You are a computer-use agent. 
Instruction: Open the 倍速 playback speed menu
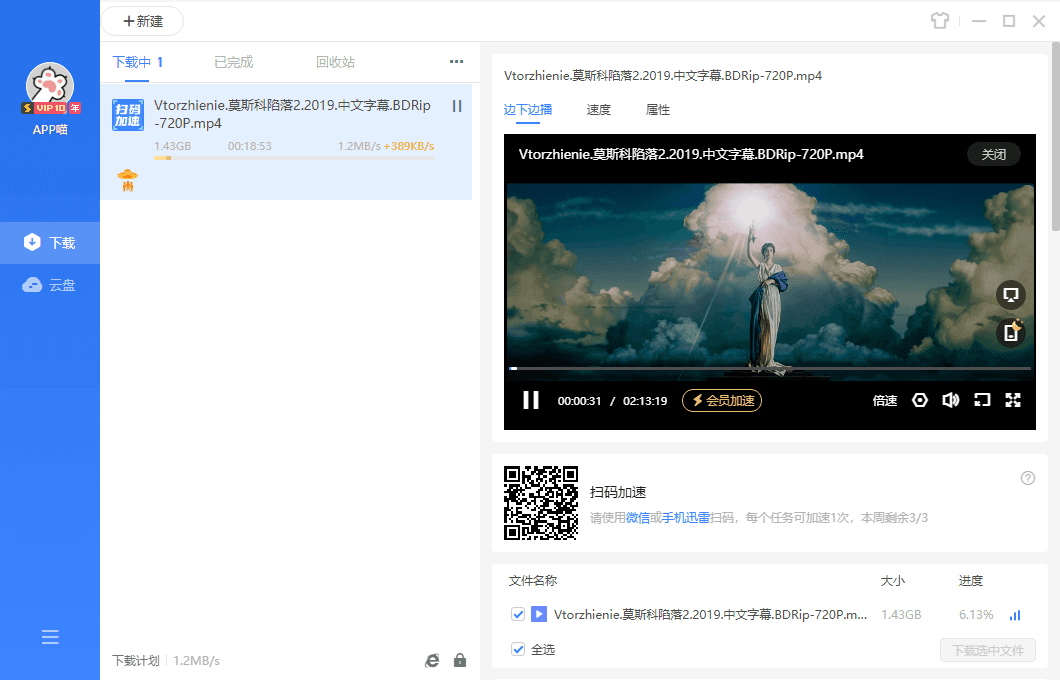tap(884, 401)
